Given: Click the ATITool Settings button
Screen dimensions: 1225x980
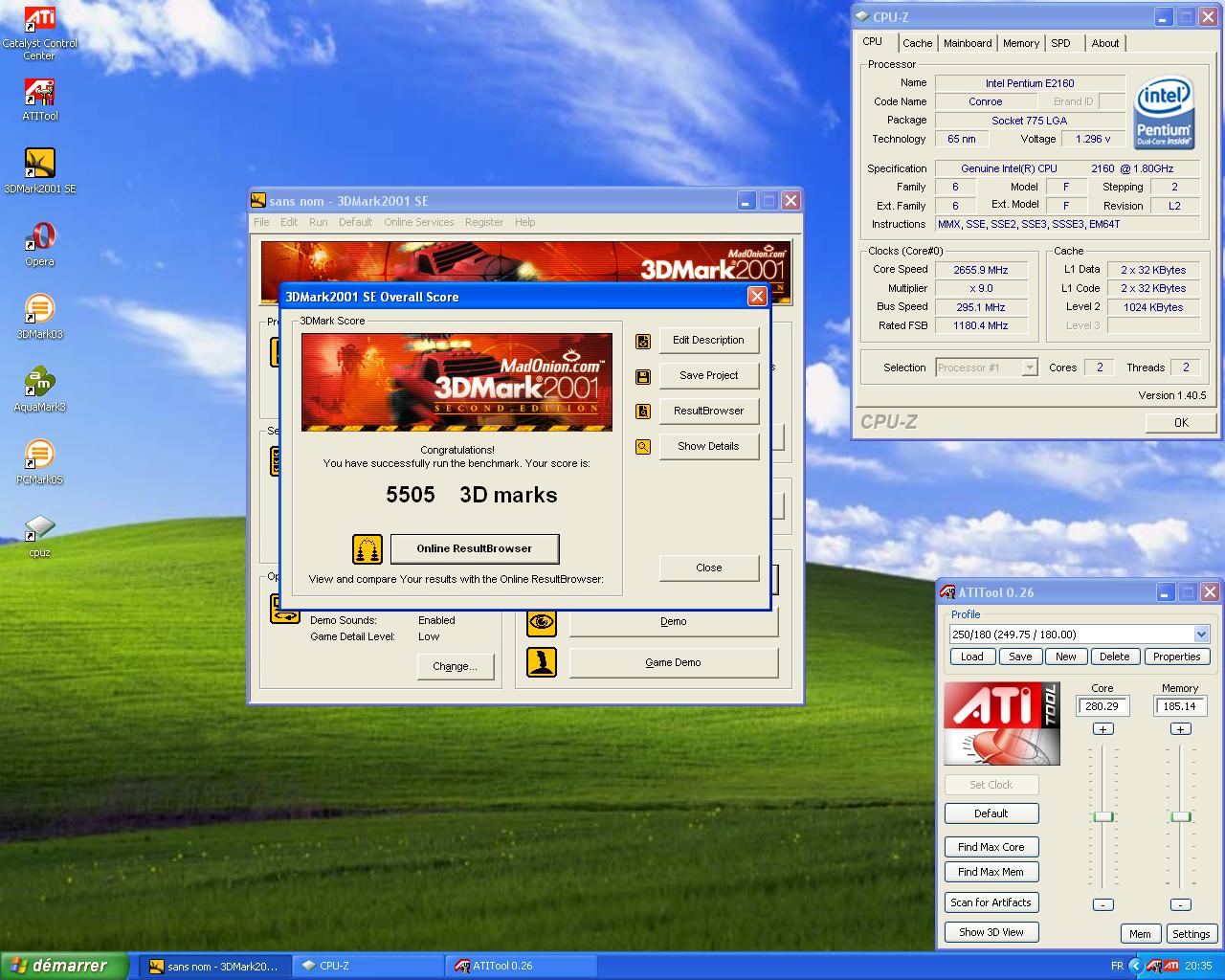Looking at the screenshot, I should click(x=1192, y=934).
